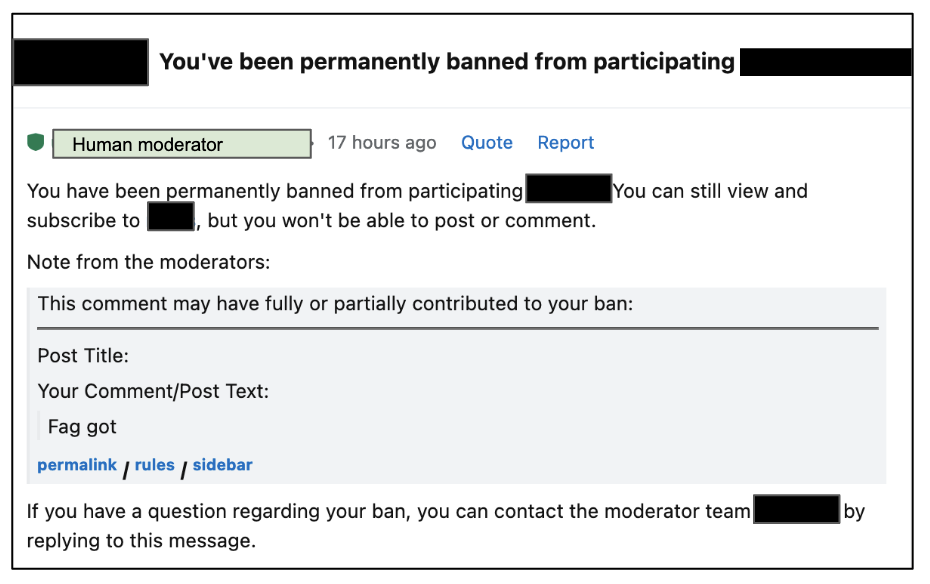The image size is (930, 584).
Task: Click the permanently banned message title
Action: pyautogui.click(x=447, y=62)
